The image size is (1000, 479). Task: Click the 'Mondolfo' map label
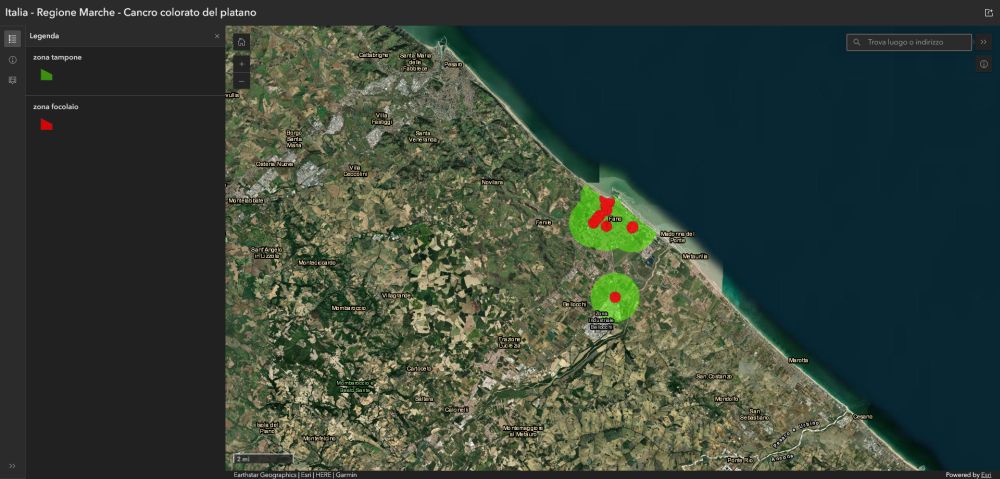click(726, 399)
